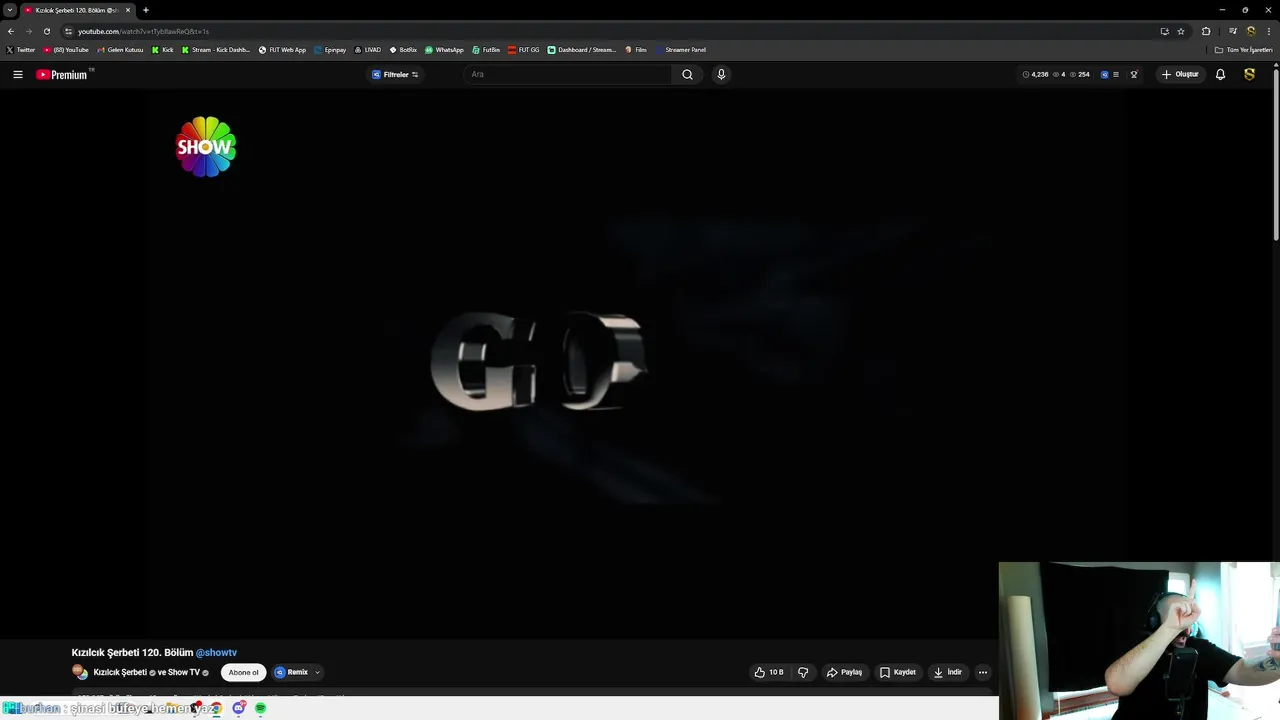Open Chrome profile avatar
This screenshot has height=720, width=1280.
tap(1250, 31)
